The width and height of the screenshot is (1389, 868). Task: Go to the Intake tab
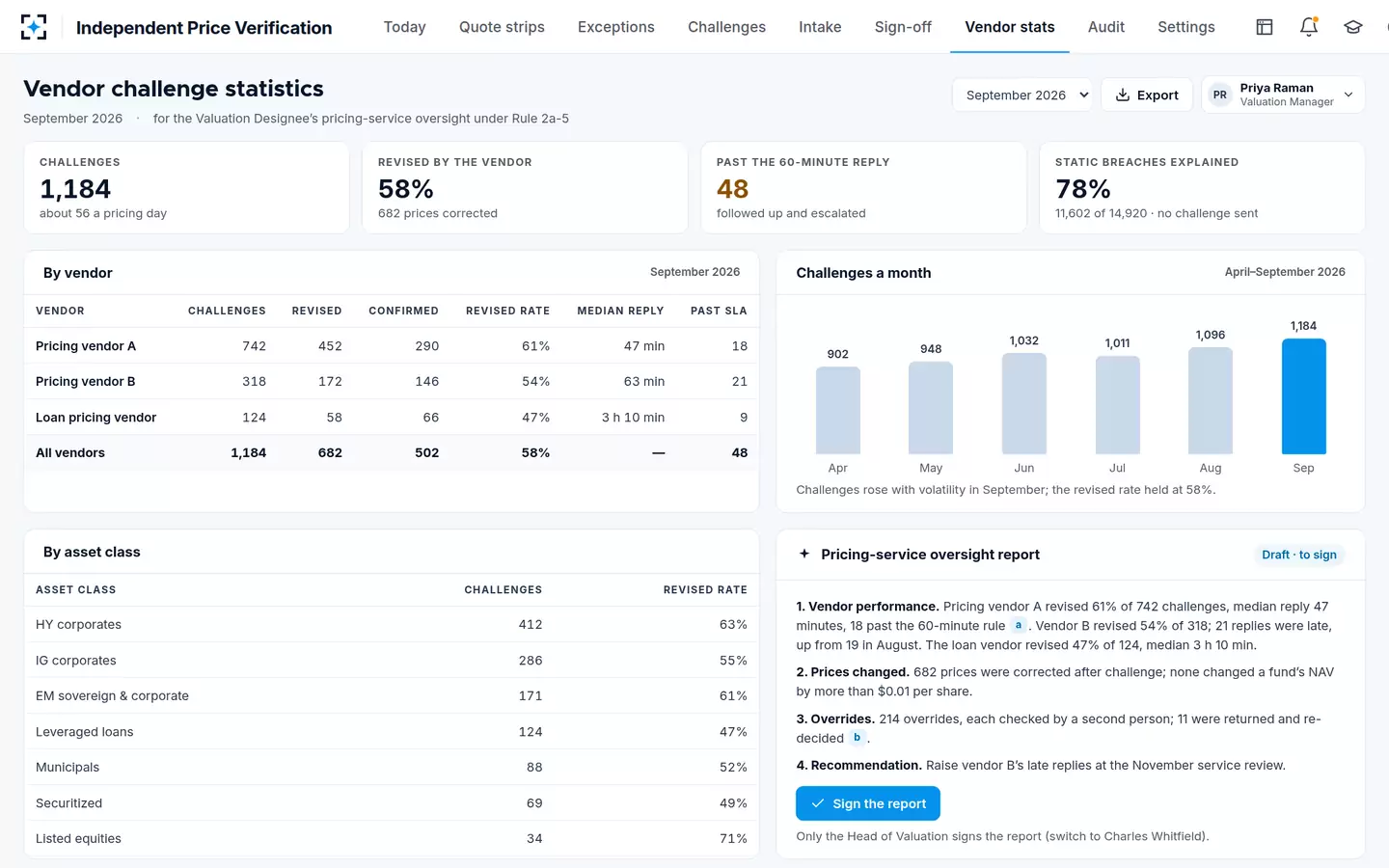tap(820, 27)
